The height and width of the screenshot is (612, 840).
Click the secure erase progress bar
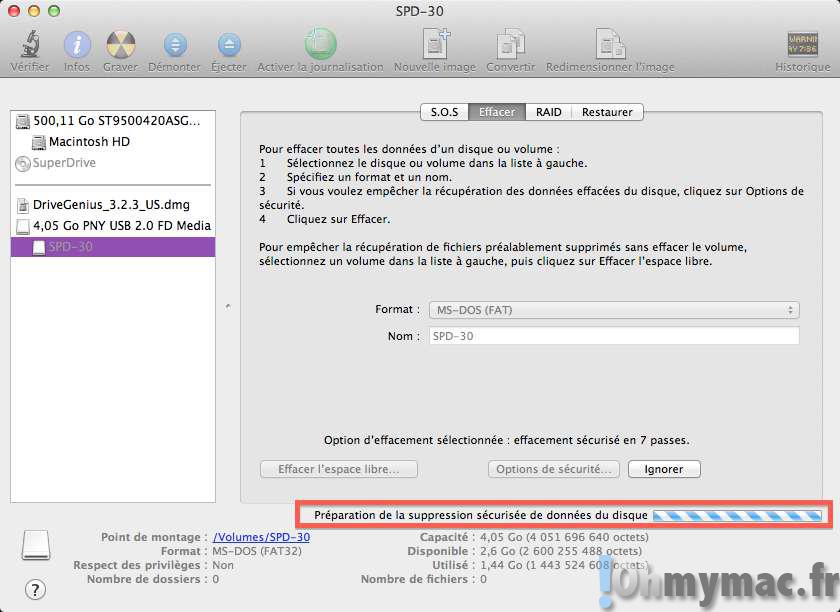(737, 515)
